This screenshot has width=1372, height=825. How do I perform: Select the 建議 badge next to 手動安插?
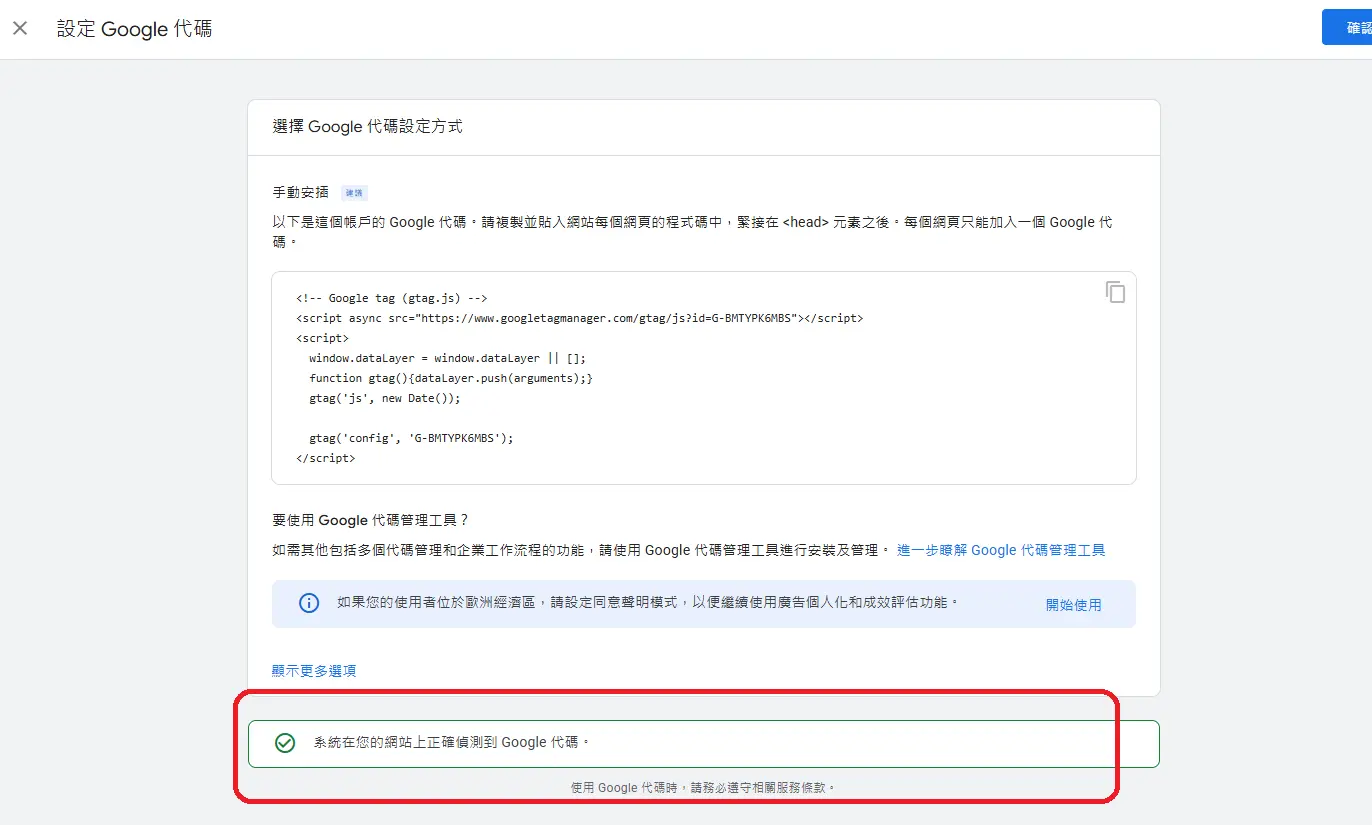[354, 191]
